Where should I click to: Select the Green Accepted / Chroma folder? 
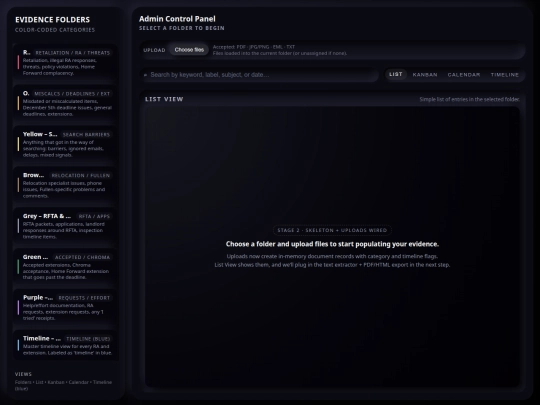(x=65, y=267)
